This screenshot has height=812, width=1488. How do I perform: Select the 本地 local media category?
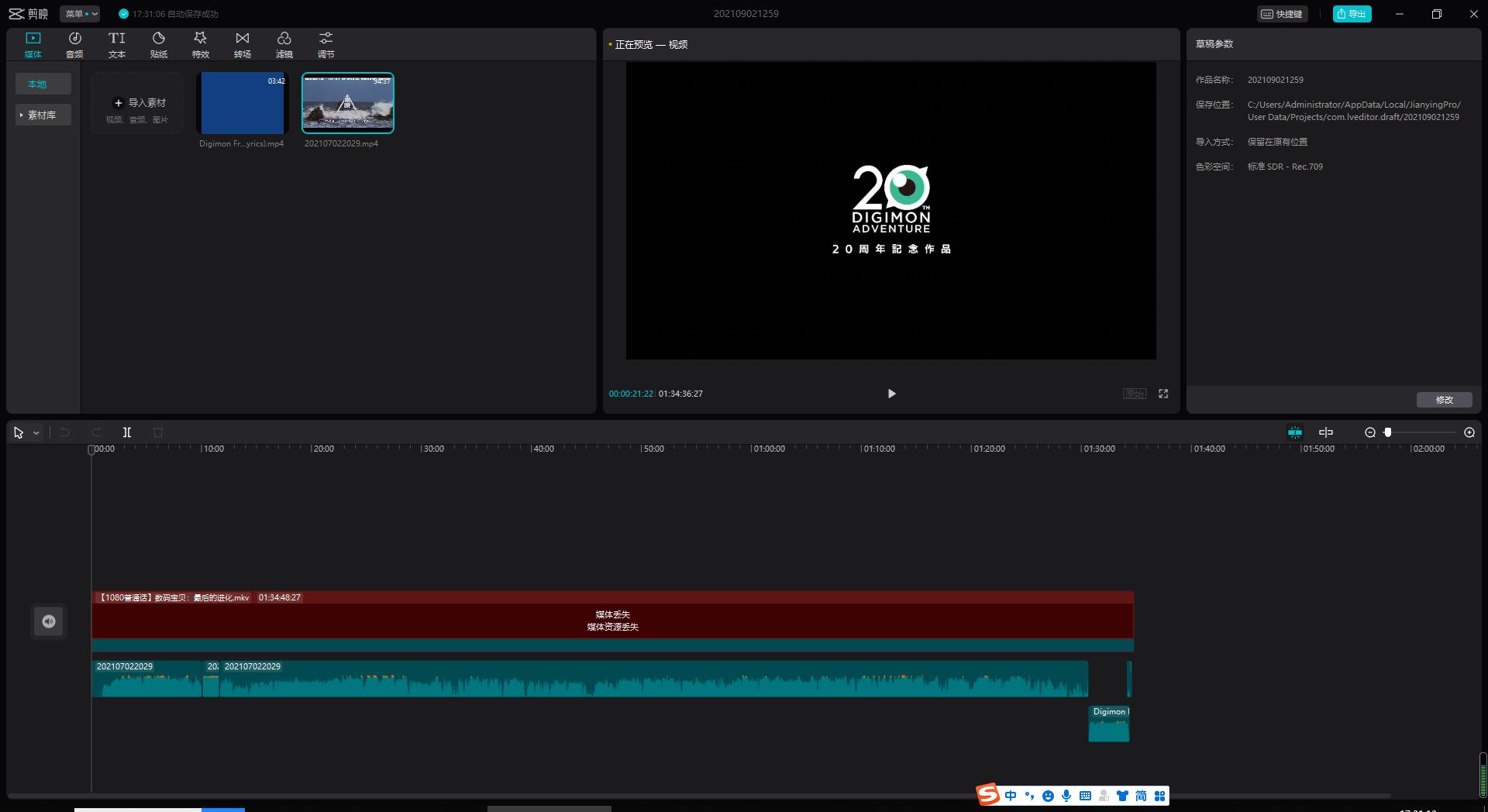(43, 84)
